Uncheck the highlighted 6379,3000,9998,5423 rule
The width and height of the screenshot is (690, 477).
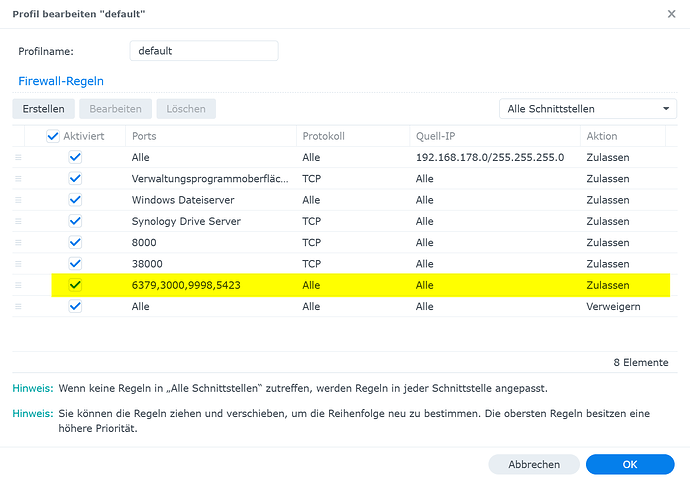pos(75,285)
